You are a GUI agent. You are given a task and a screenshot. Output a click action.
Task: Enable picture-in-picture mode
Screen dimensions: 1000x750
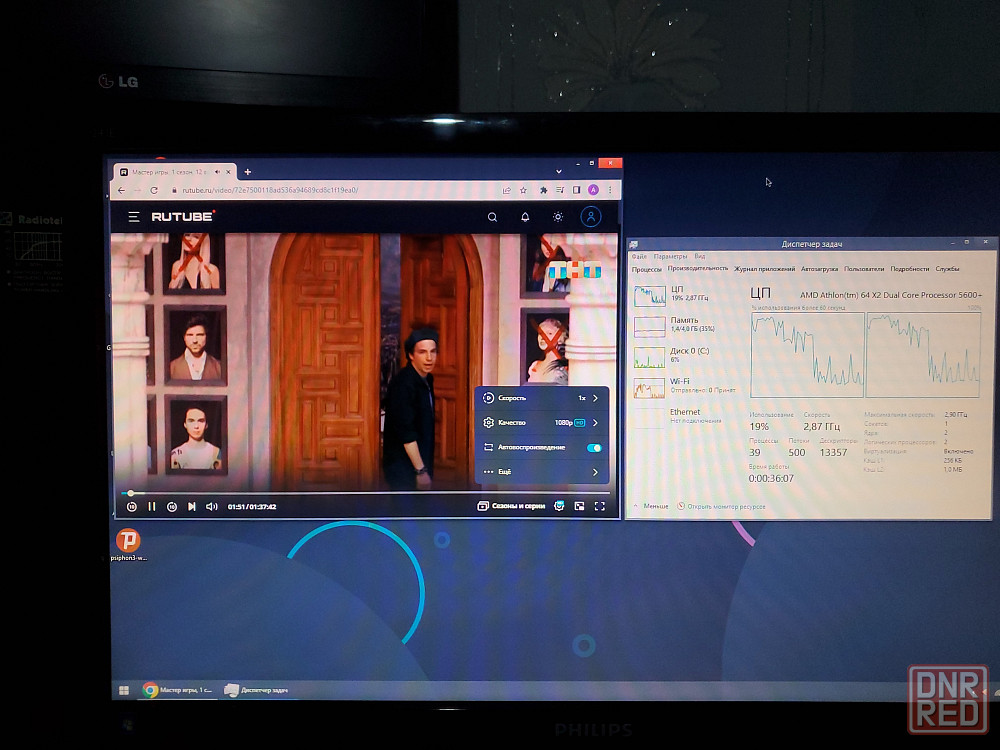579,506
